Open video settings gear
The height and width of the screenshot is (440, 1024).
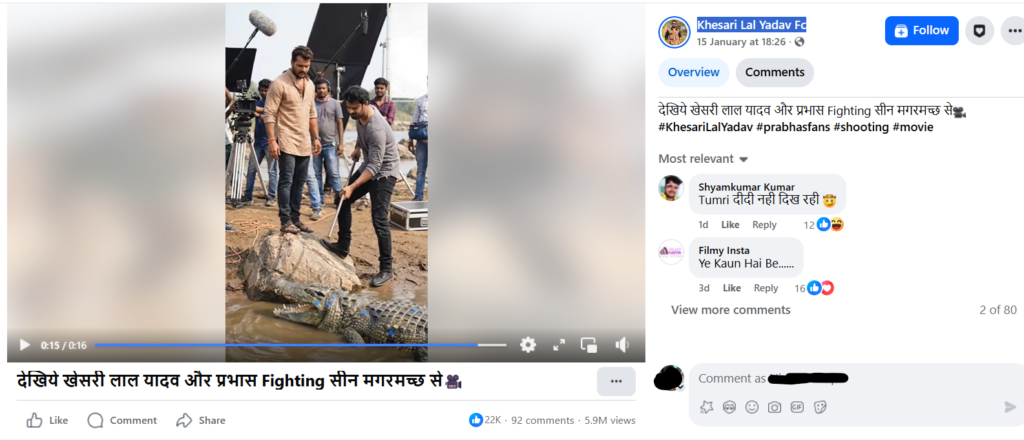(x=528, y=345)
